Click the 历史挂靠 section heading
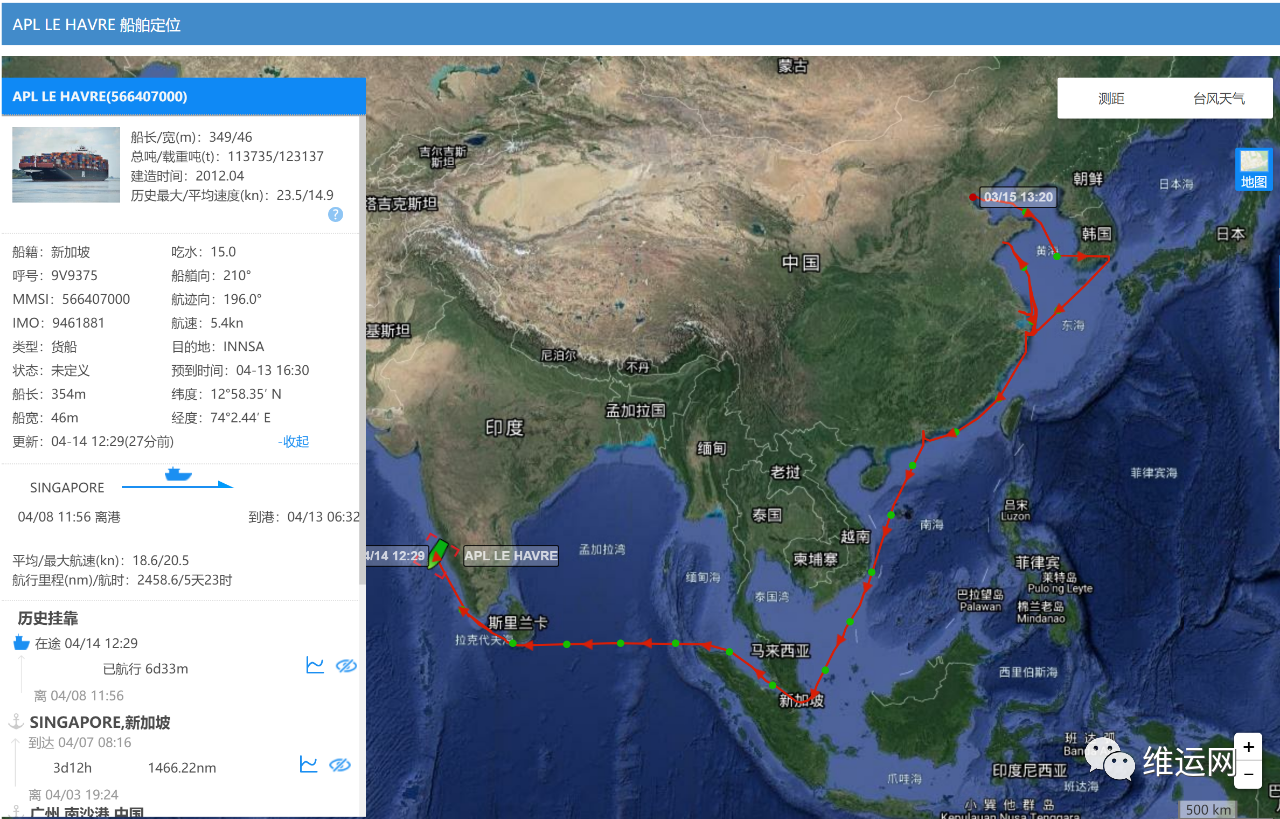 point(48,618)
